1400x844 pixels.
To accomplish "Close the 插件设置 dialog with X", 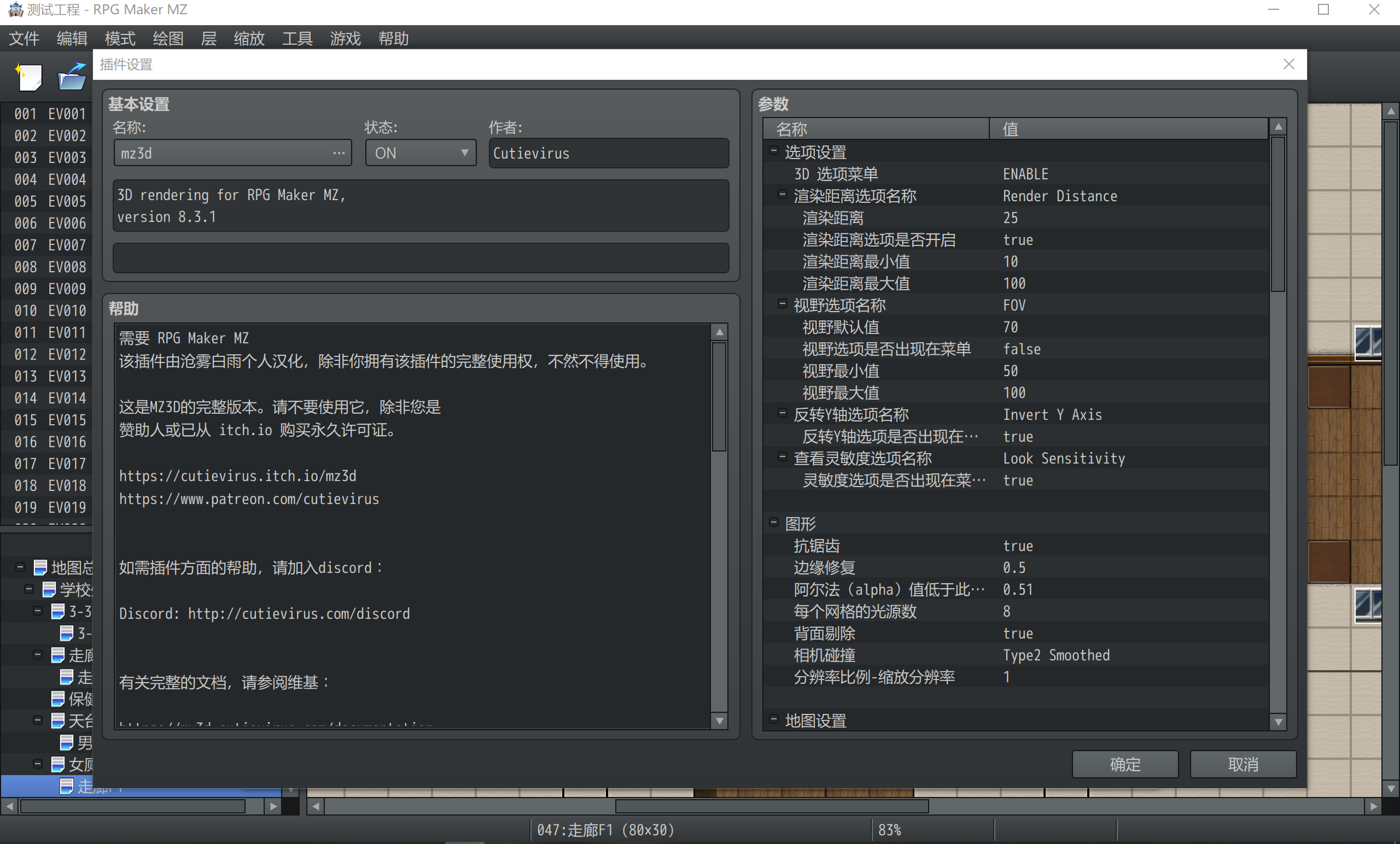I will (1288, 64).
